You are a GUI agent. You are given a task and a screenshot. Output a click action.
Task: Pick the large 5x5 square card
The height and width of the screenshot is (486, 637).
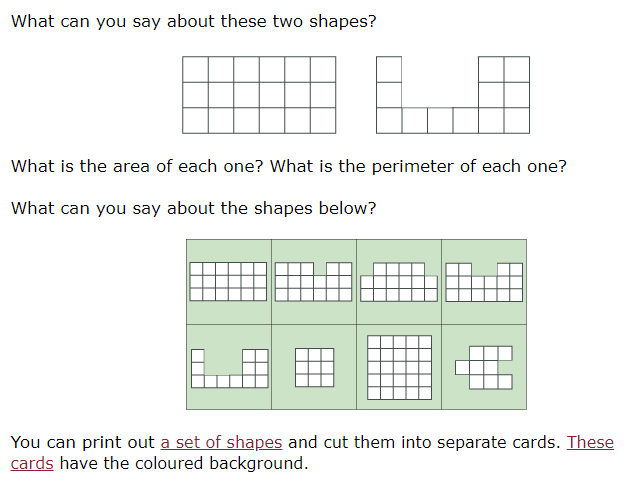[x=399, y=367]
